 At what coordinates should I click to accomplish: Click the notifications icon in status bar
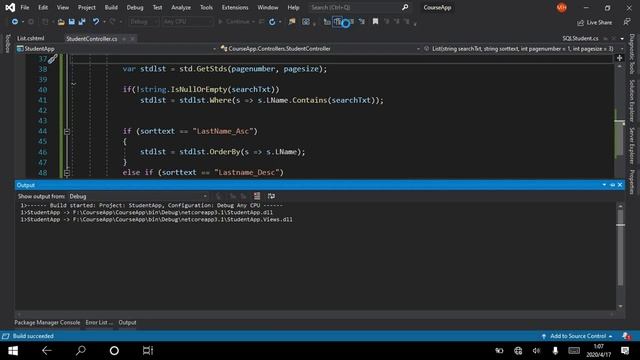(x=626, y=336)
